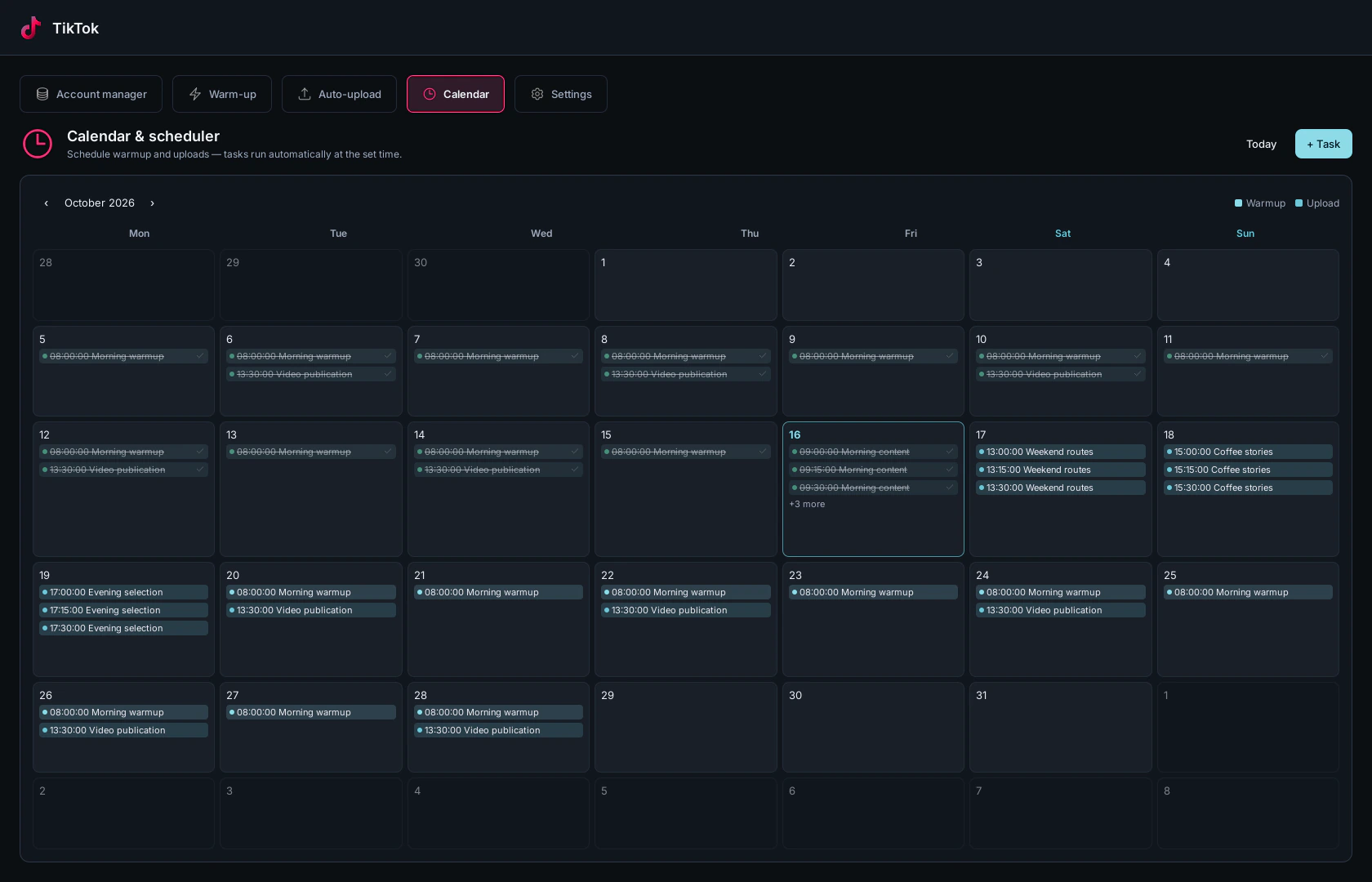Screen dimensions: 1372x882
Task: Open 17:30:00 Evening selection task
Action: (123, 628)
